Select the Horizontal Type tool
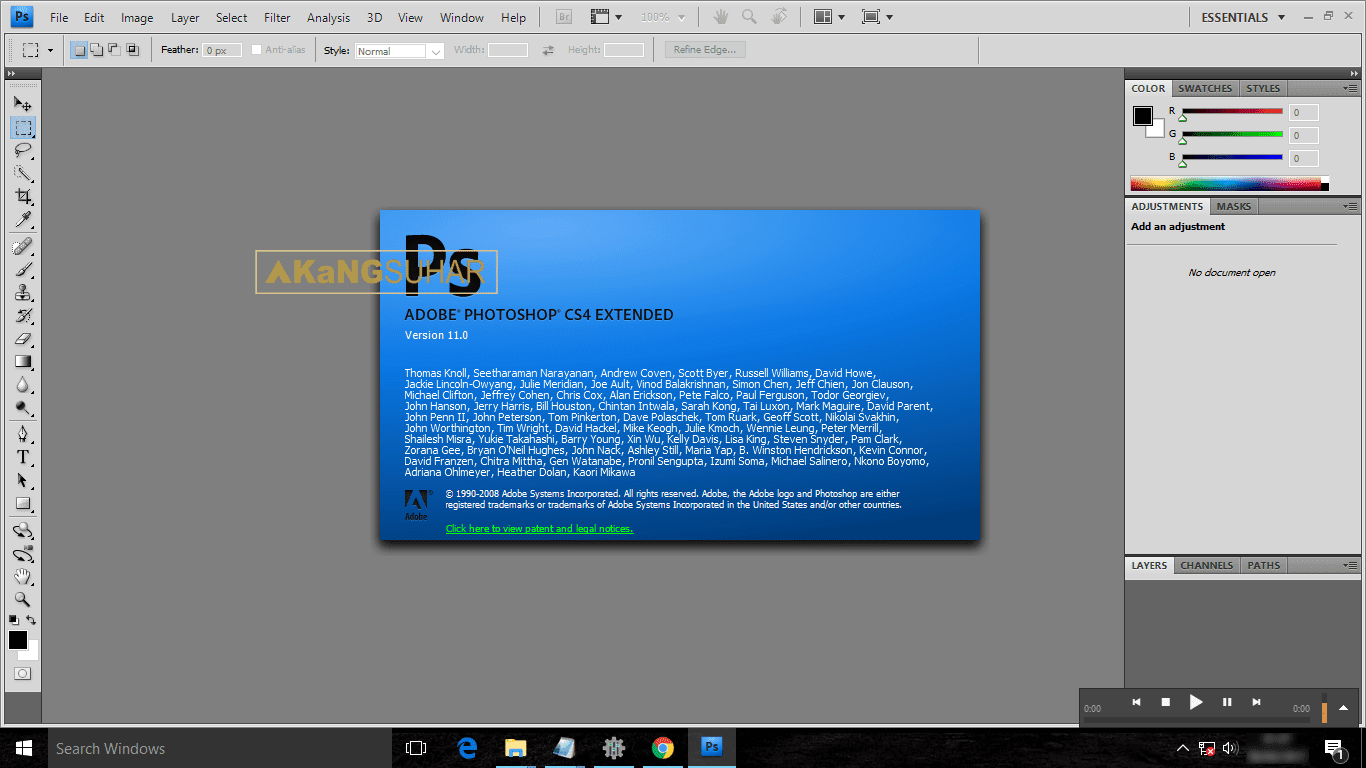Screen dimensions: 1366x768 point(22,458)
